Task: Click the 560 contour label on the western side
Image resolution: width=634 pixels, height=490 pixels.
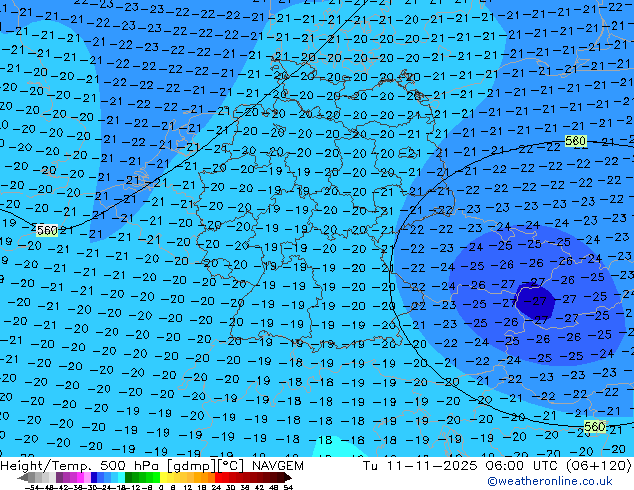Action: tap(47, 230)
